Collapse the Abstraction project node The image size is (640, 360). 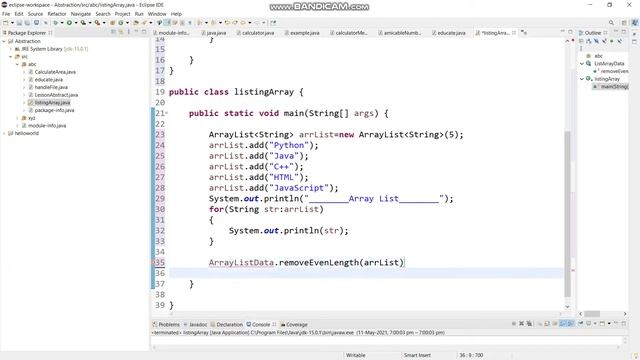coord(4,41)
